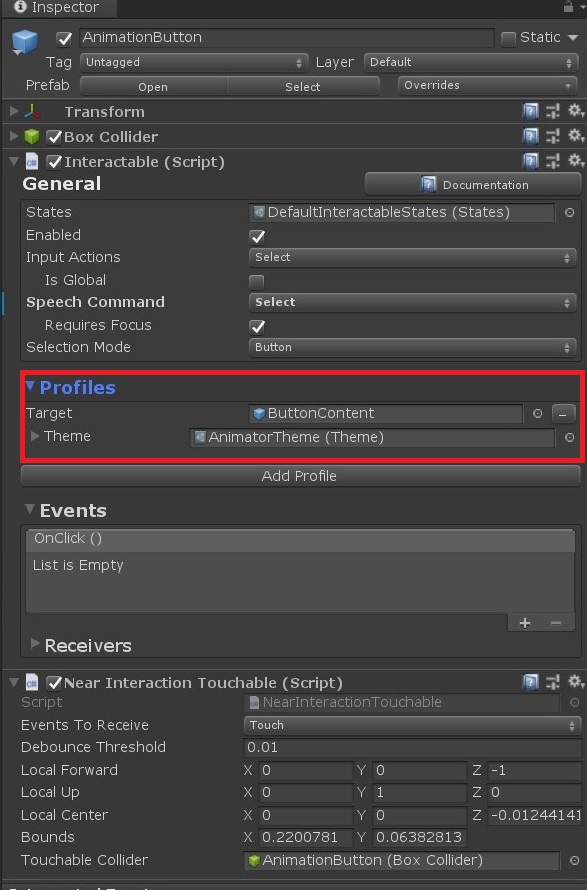Click the blue cube GameObject icon
The width and height of the screenshot is (587, 890).
coord(24,43)
